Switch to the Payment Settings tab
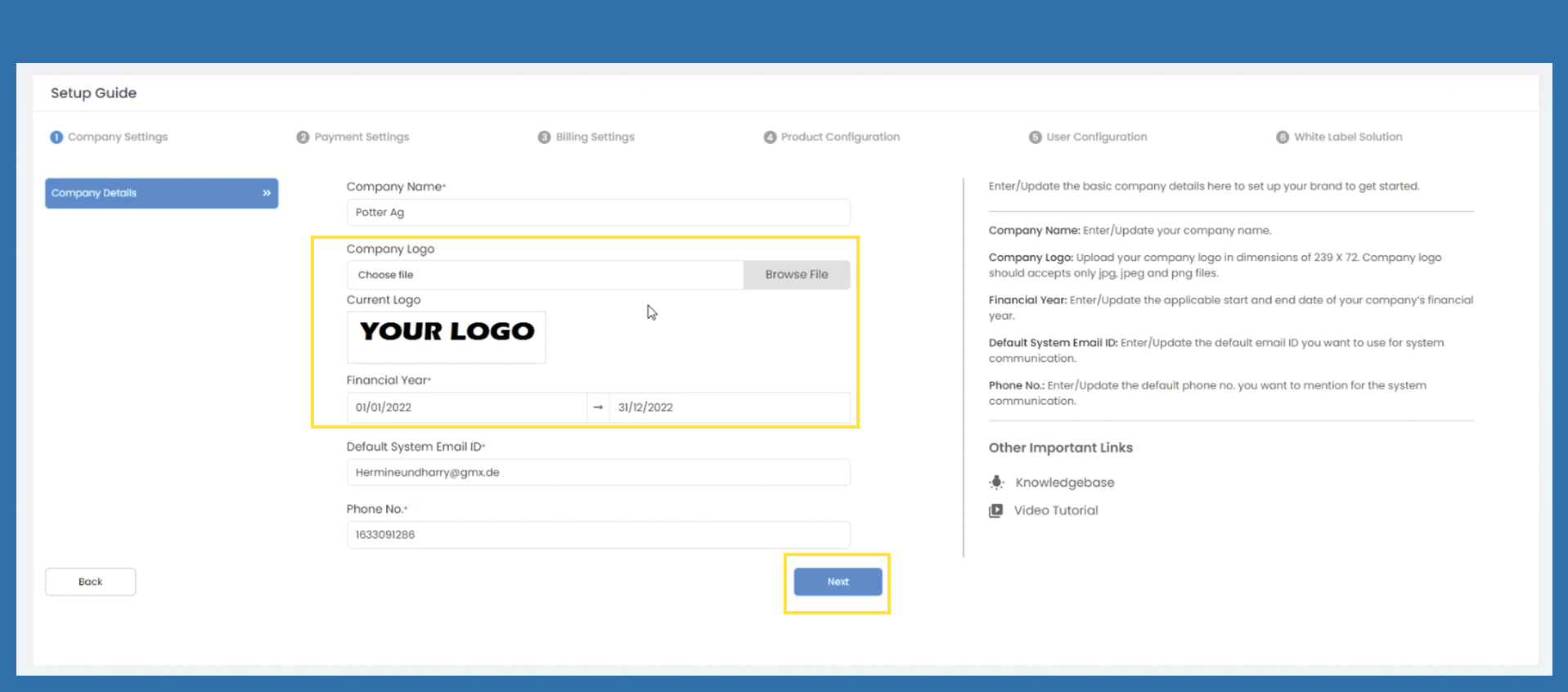This screenshot has width=1568, height=692. tap(362, 137)
